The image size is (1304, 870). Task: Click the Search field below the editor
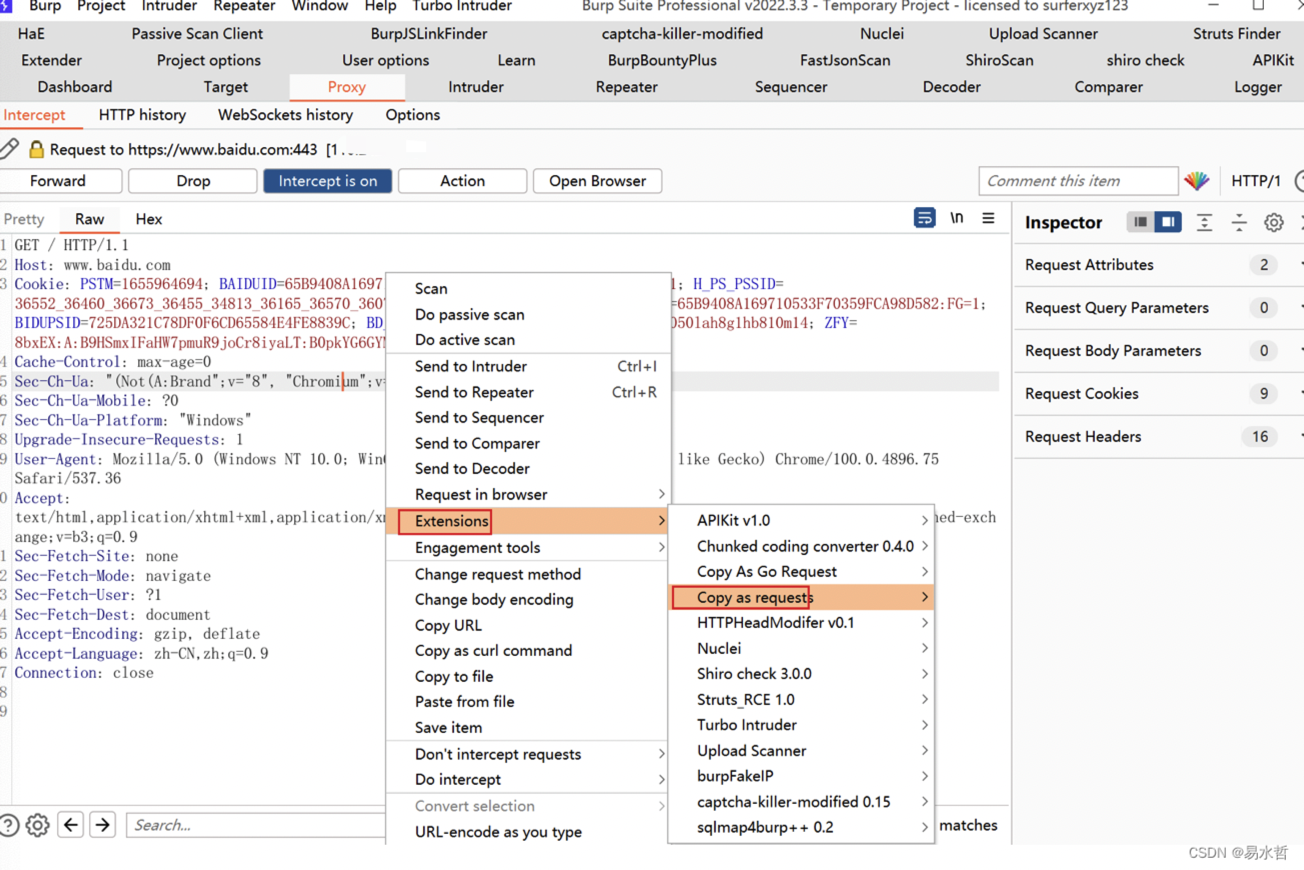255,825
